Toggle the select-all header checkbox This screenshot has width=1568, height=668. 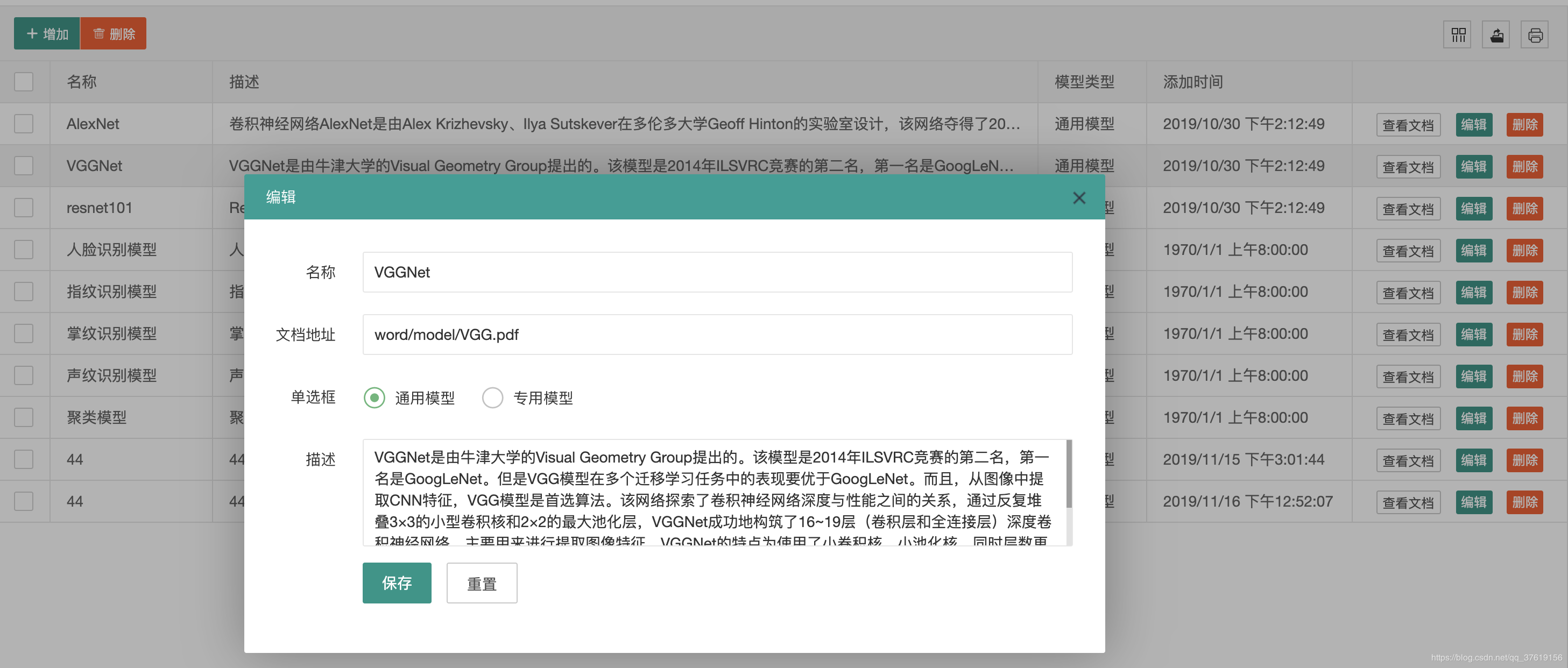[x=24, y=82]
